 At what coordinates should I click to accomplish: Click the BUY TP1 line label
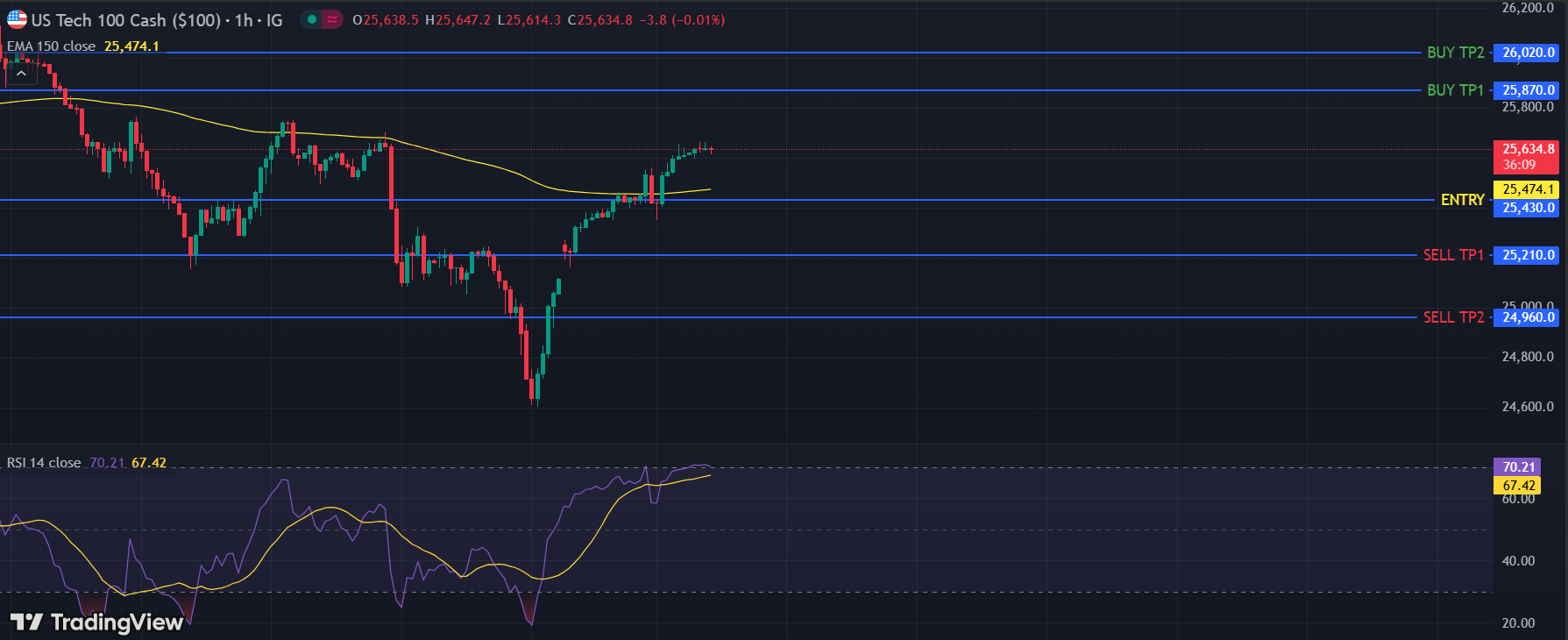(1455, 90)
